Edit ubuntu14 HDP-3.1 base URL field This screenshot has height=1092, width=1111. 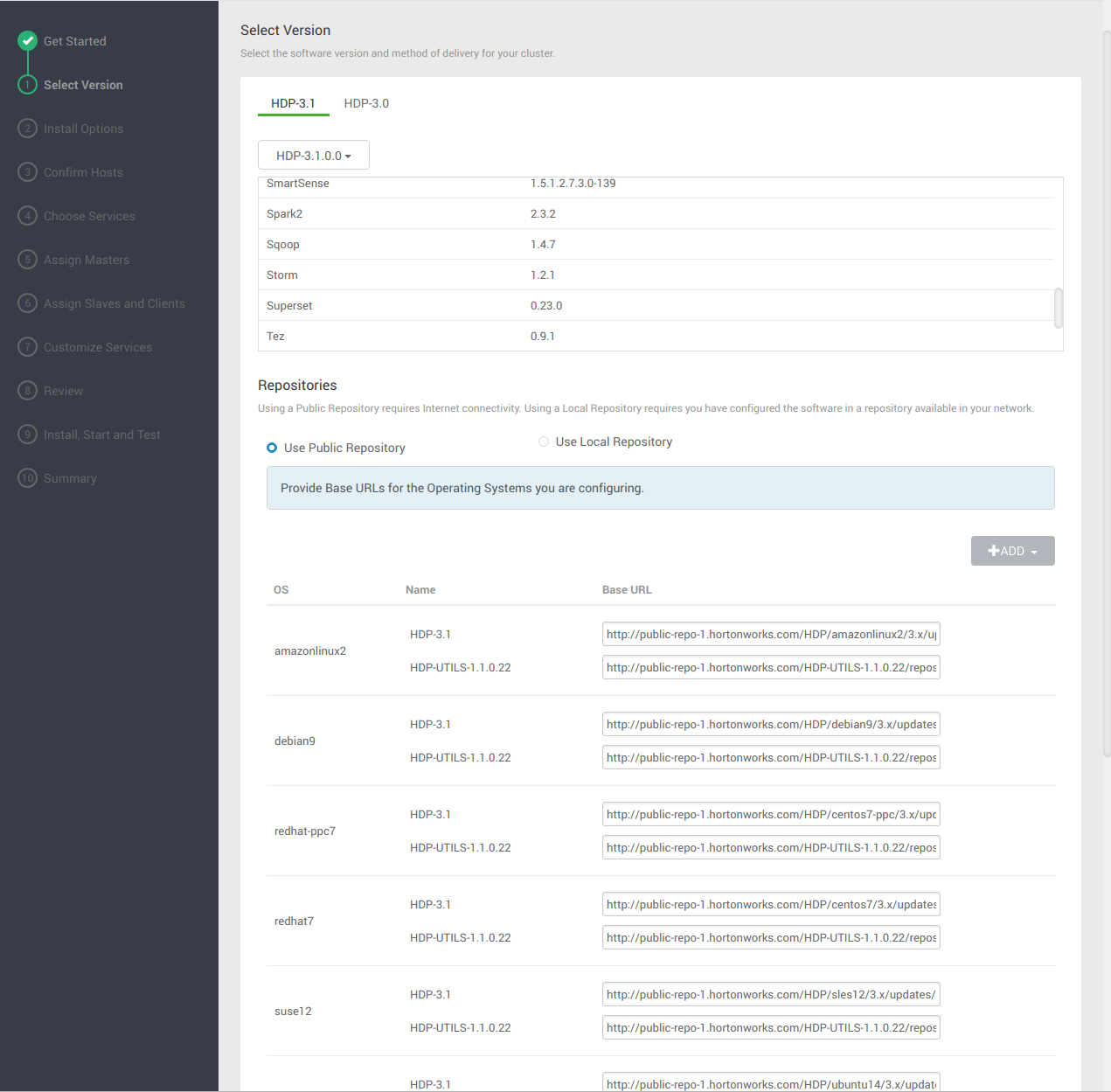[771, 1082]
